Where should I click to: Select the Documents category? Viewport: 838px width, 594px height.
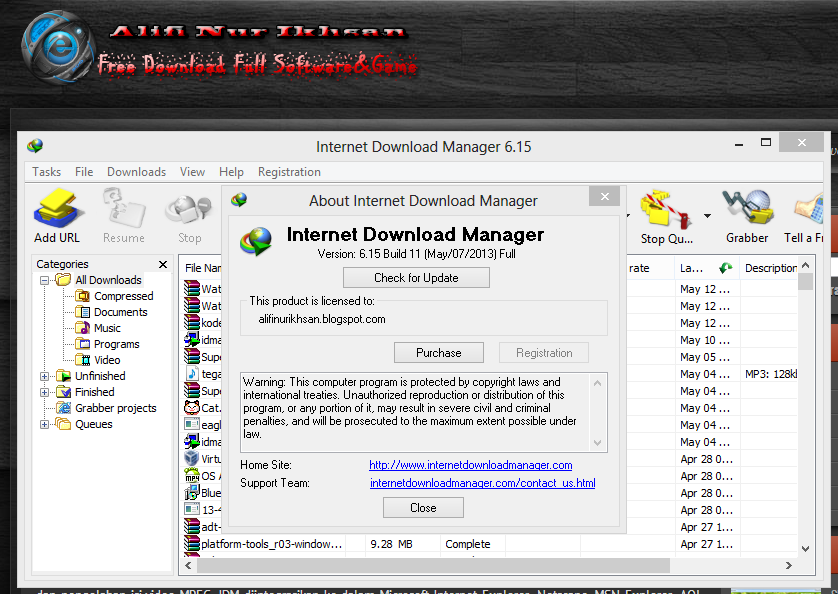coord(120,312)
